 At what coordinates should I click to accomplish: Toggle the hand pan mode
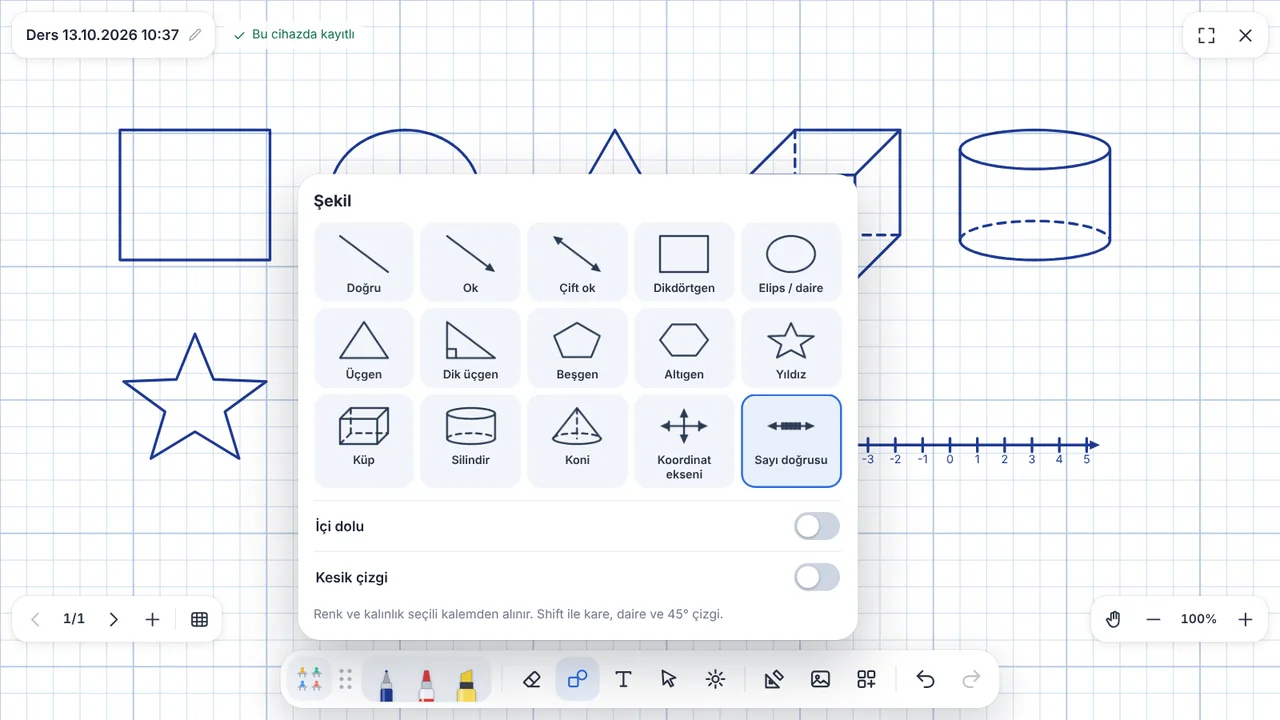[x=1113, y=619]
